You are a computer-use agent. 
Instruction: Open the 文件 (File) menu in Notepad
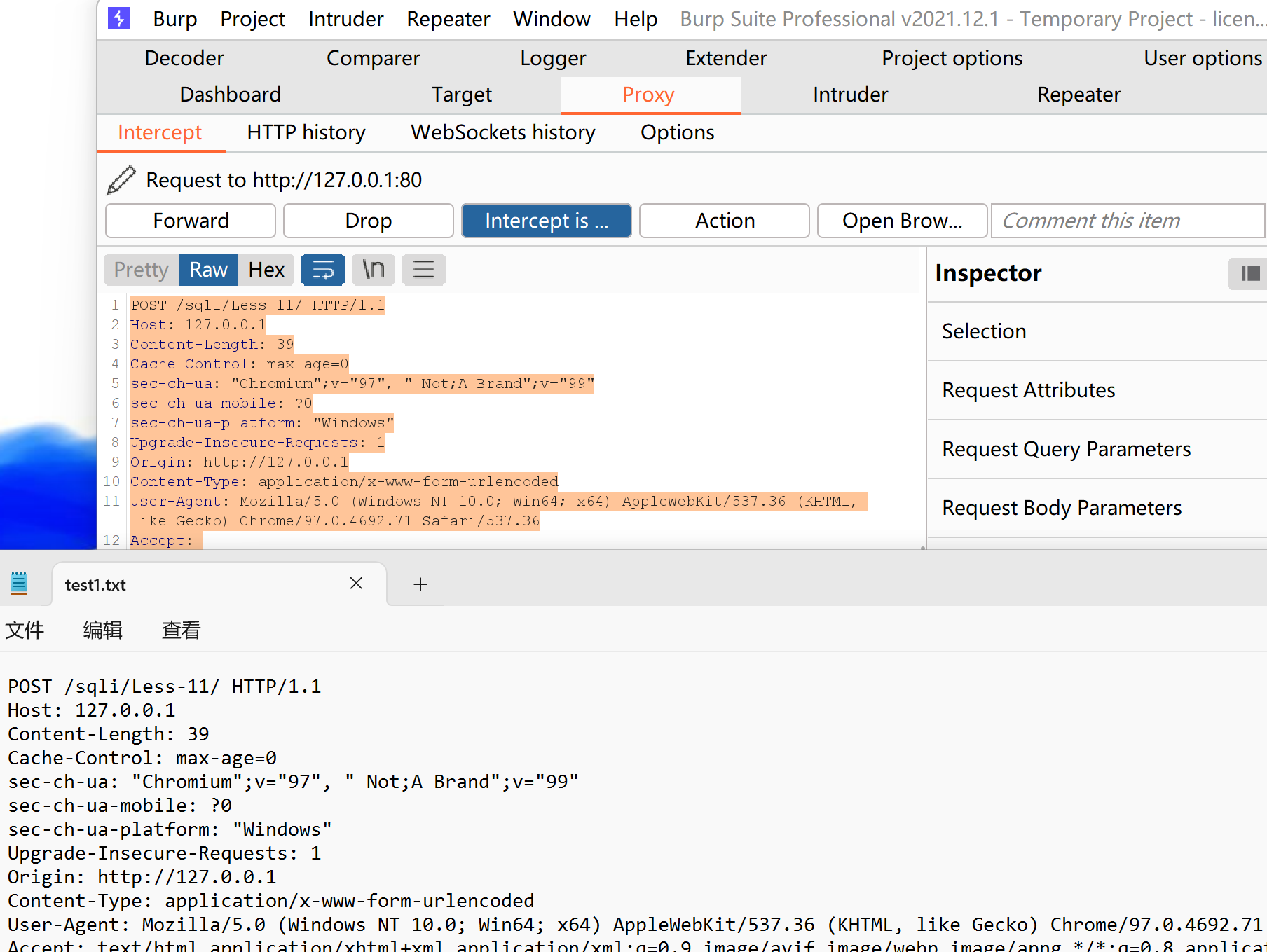[x=25, y=630]
